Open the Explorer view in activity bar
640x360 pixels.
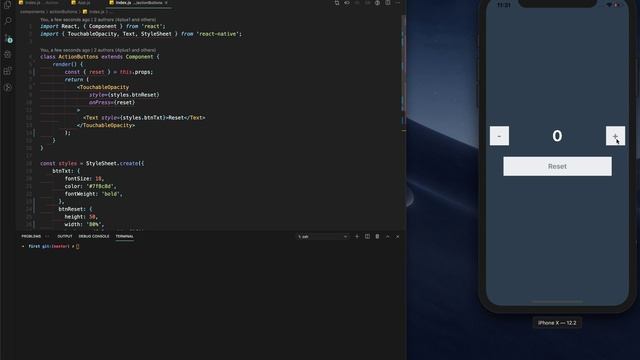click(7, 5)
